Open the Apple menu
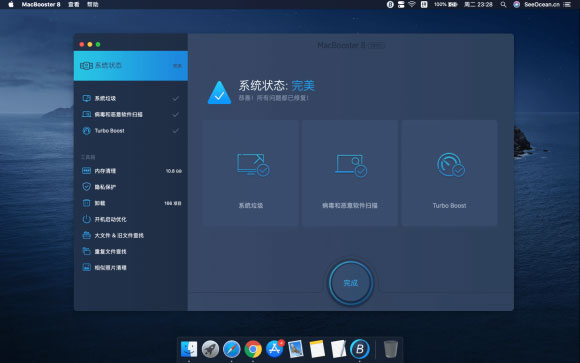This screenshot has height=363, width=580. (x=11, y=4)
